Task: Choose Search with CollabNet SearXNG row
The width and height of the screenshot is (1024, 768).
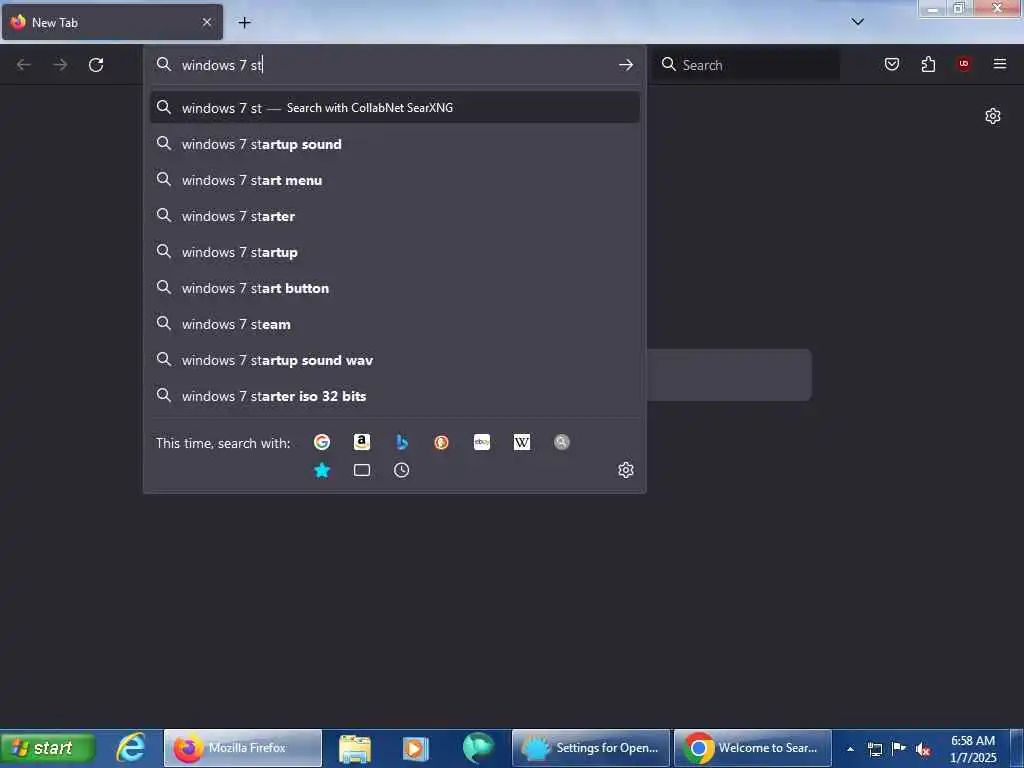Action: (x=394, y=108)
